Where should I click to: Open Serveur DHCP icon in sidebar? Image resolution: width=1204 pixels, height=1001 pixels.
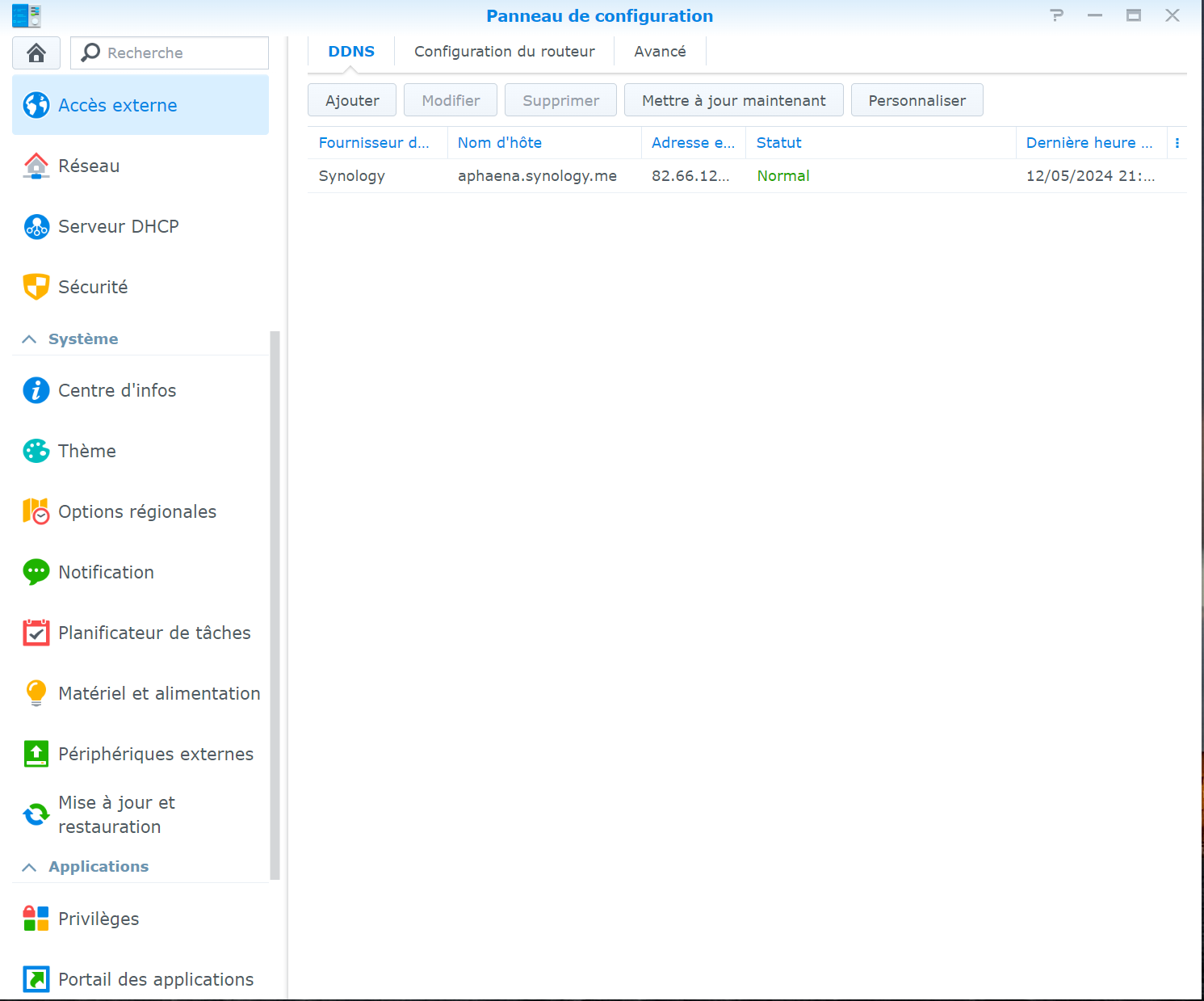tap(36, 226)
